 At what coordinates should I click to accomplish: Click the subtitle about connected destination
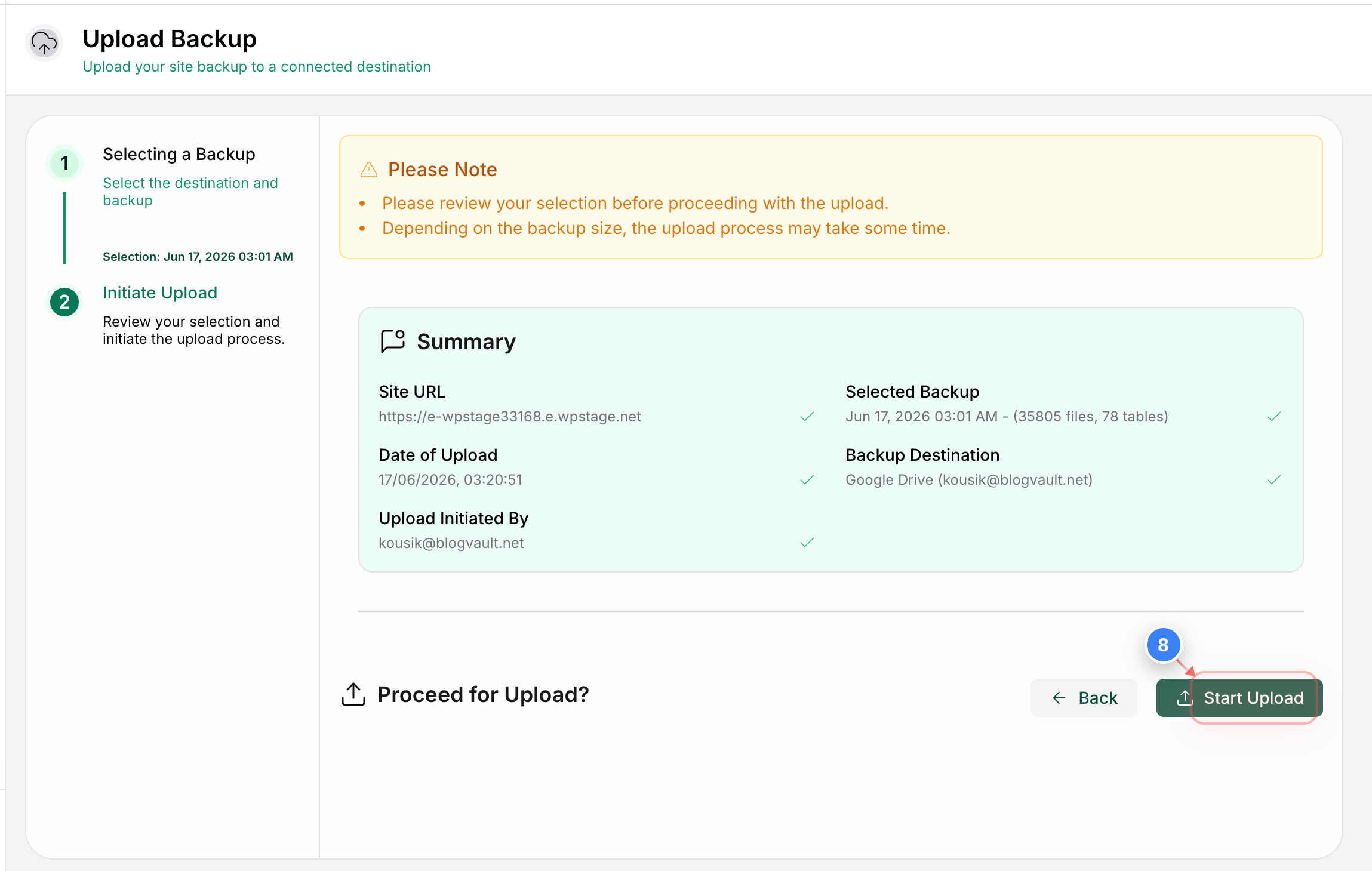[257, 67]
